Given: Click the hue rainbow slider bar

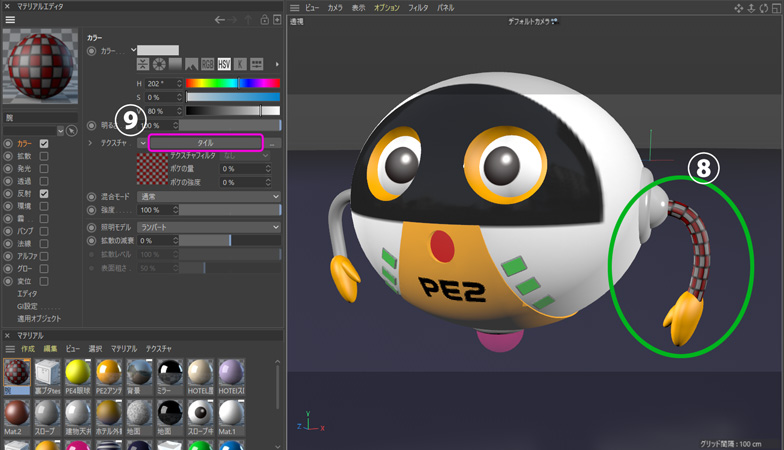Looking at the screenshot, I should coord(232,83).
